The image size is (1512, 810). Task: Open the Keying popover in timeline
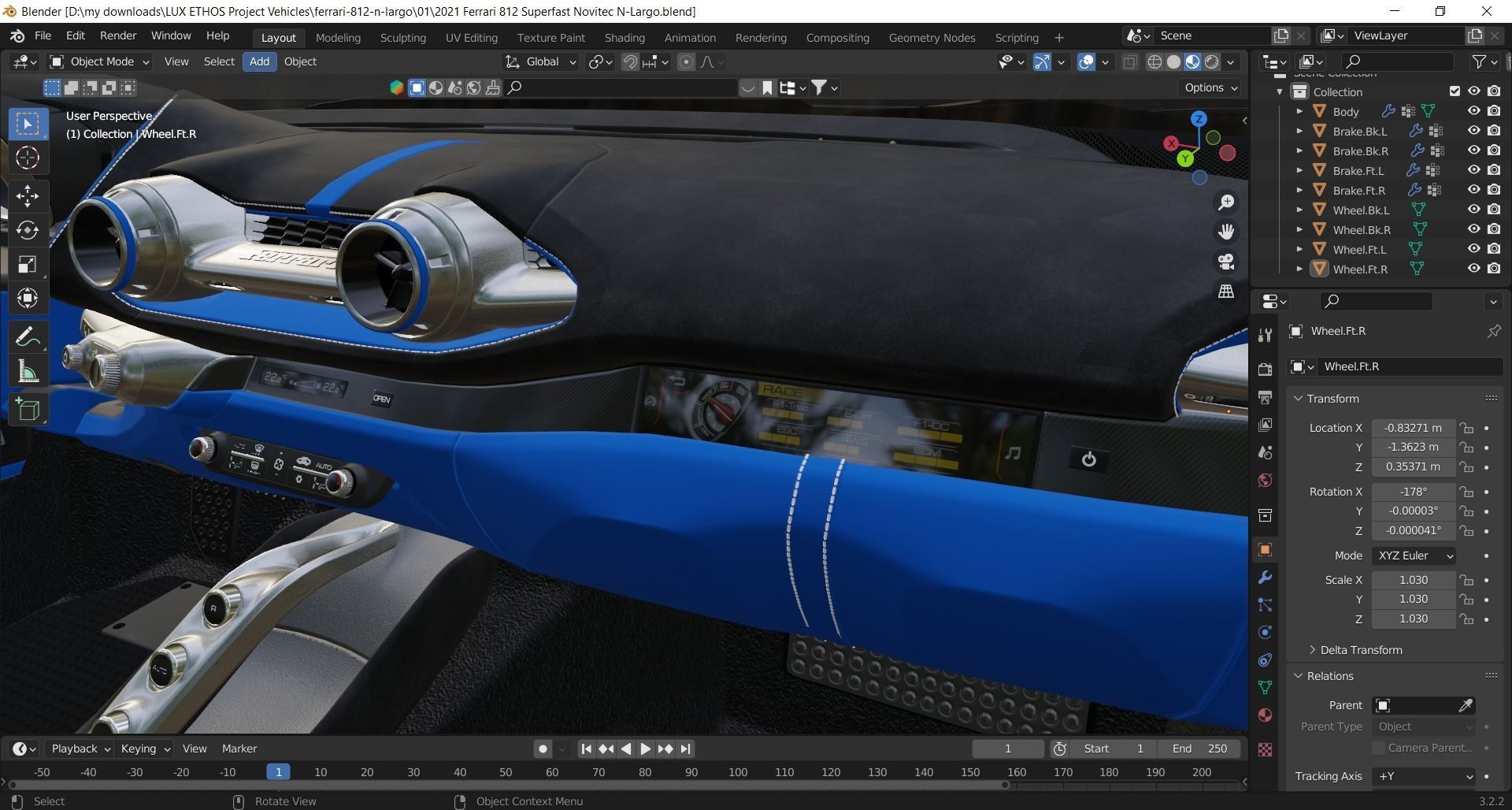tap(146, 749)
